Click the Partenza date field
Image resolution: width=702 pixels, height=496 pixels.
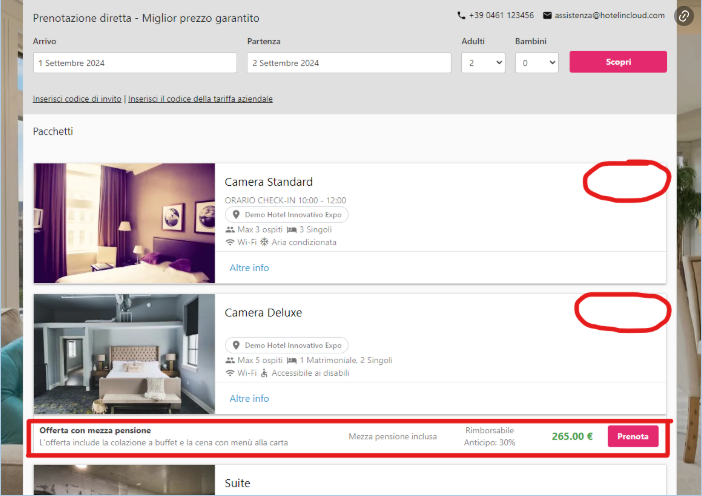click(x=348, y=62)
